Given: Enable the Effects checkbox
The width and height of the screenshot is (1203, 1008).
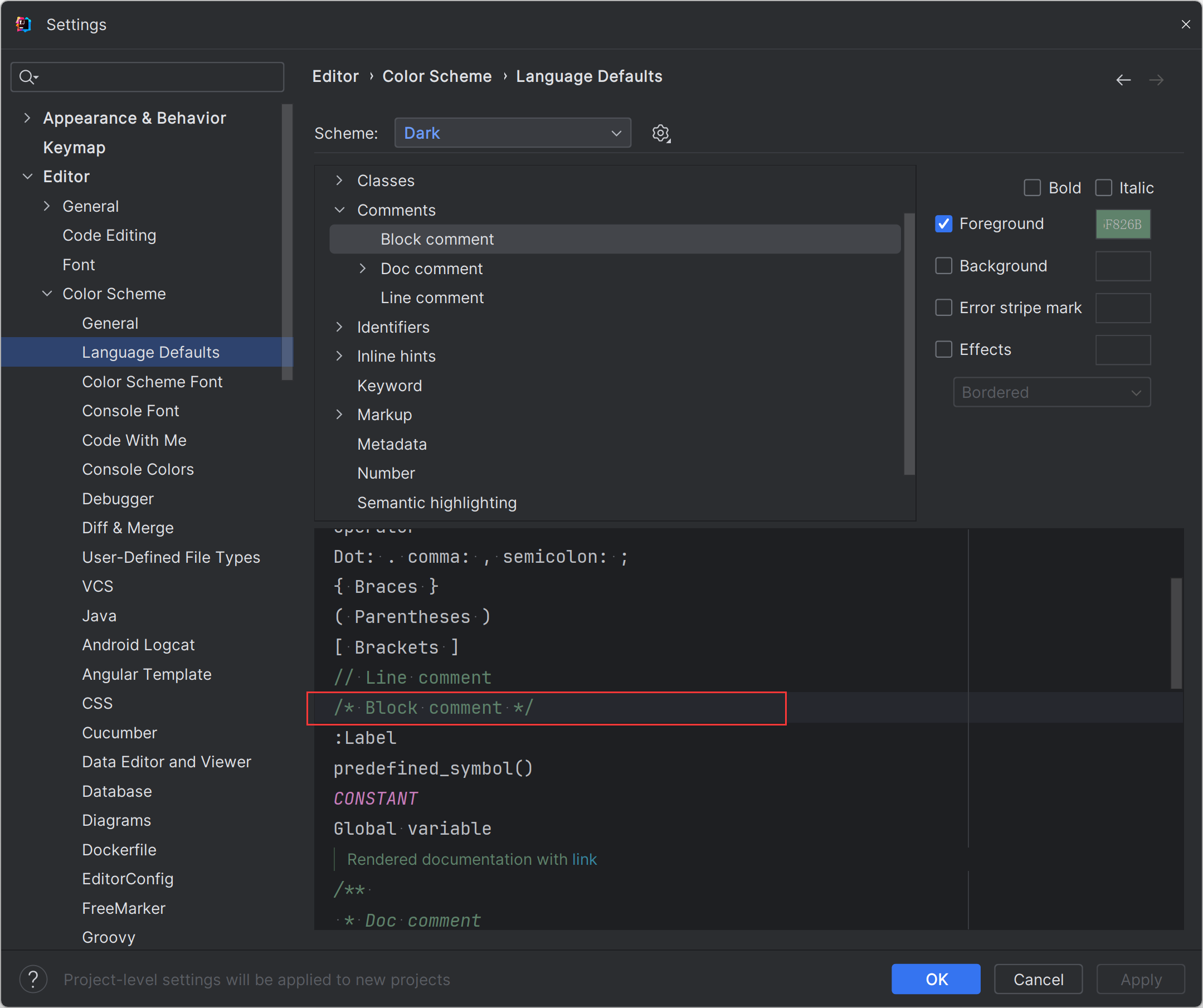Looking at the screenshot, I should 943,349.
